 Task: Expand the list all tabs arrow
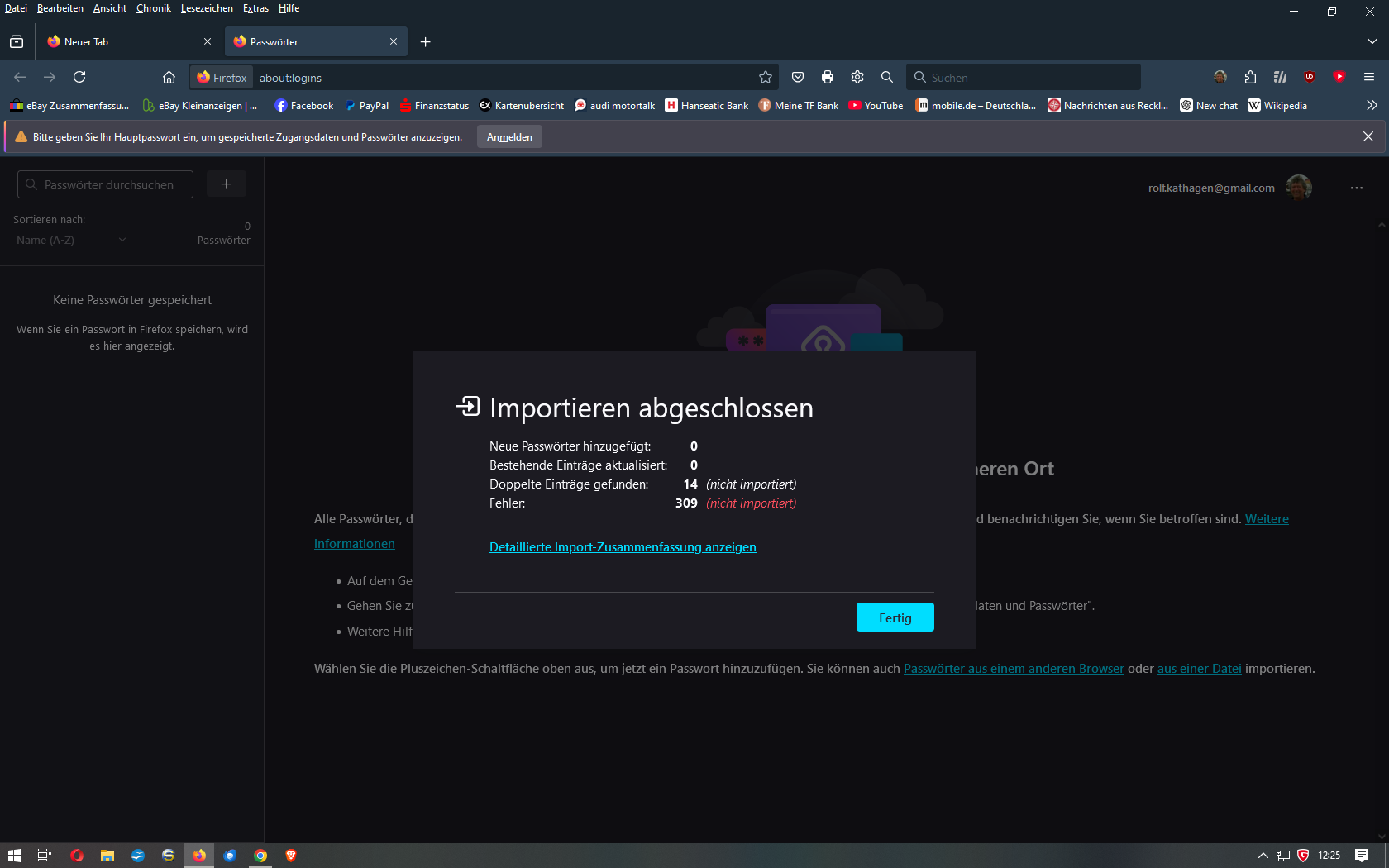click(x=1372, y=41)
